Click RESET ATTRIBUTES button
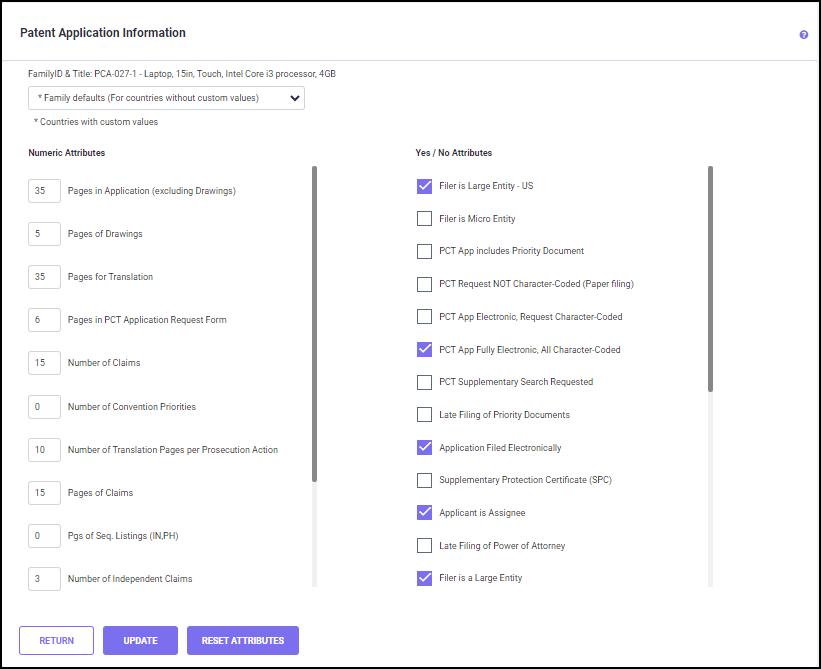Screen dimensions: 821x669 [243, 640]
